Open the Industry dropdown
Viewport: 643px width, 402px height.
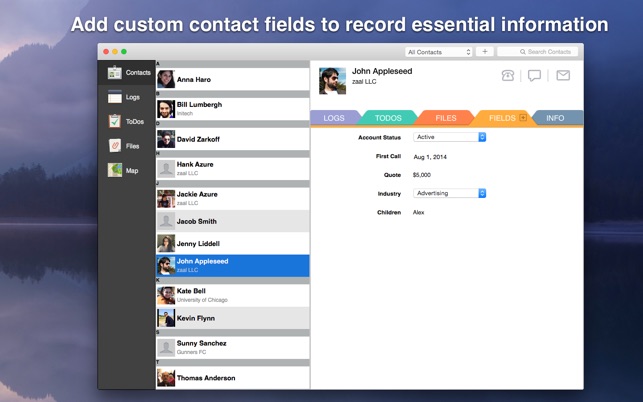[x=450, y=193]
